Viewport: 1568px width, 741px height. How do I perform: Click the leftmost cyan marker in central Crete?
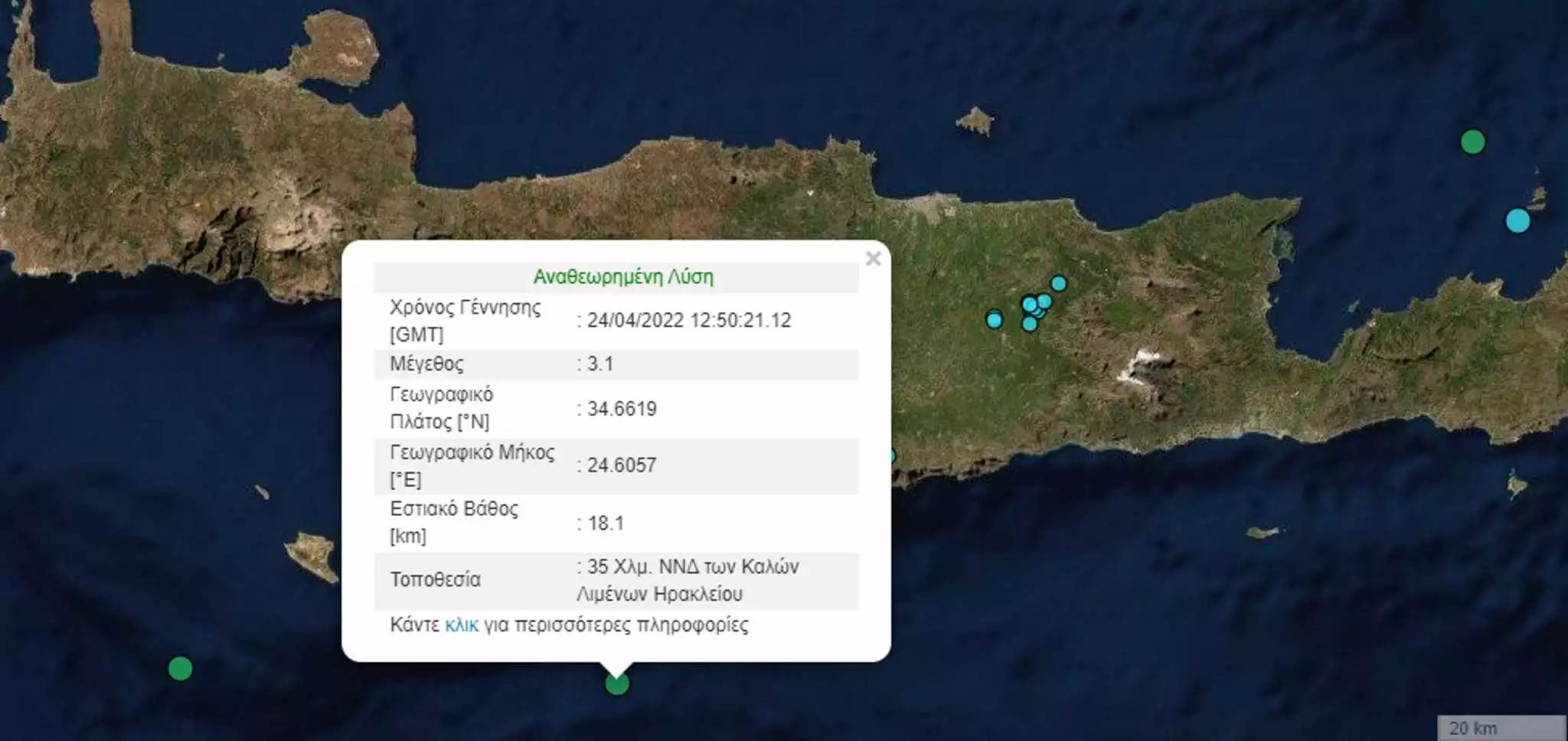pos(994,320)
